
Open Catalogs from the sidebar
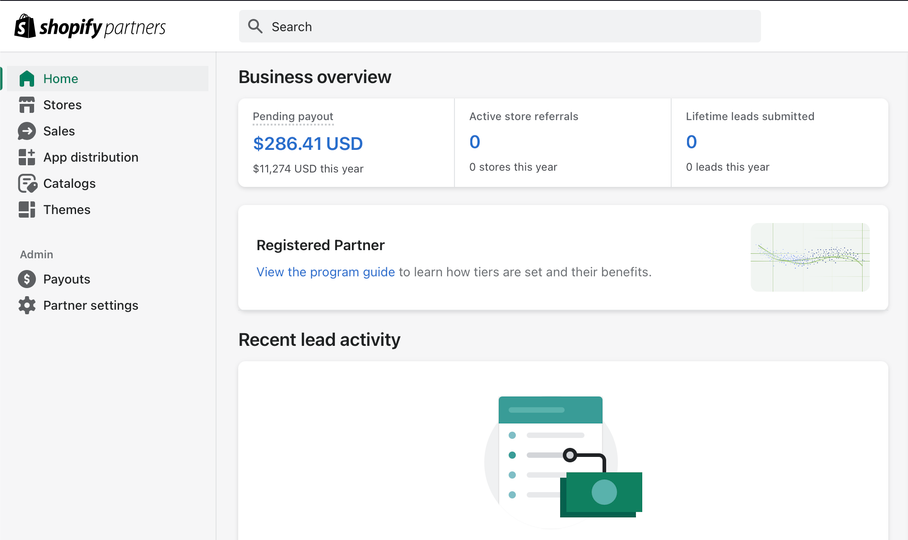pos(69,183)
